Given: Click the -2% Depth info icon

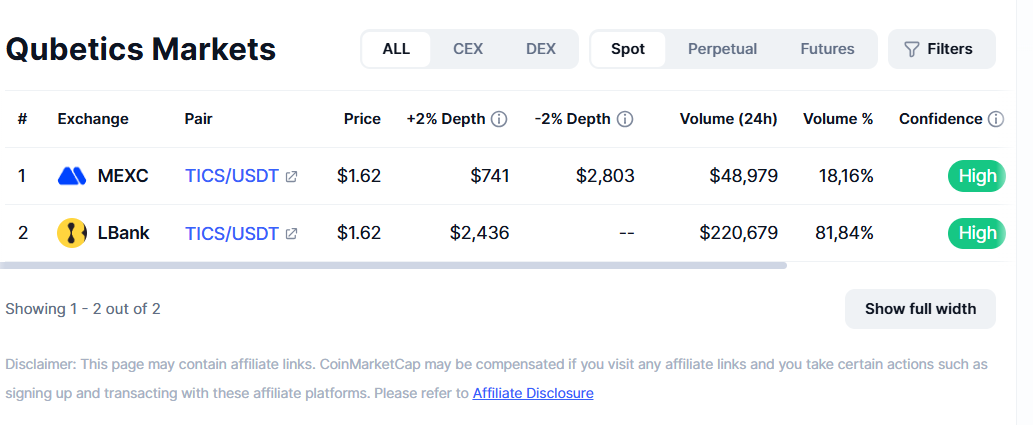Looking at the screenshot, I should 625,119.
